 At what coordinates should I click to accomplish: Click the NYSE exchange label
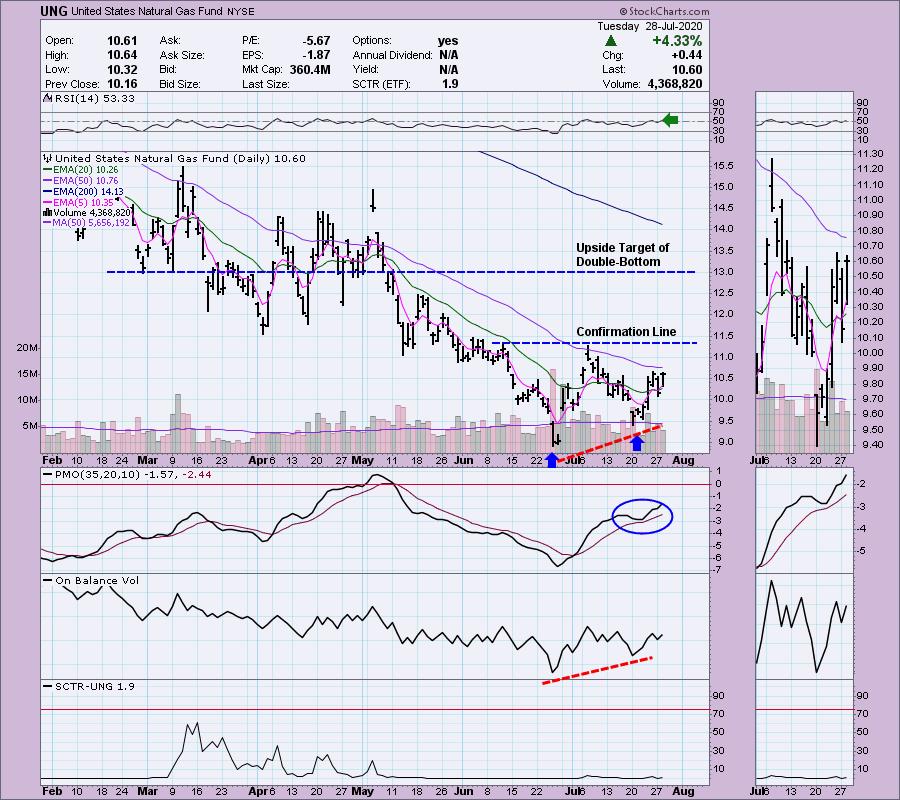[x=239, y=11]
